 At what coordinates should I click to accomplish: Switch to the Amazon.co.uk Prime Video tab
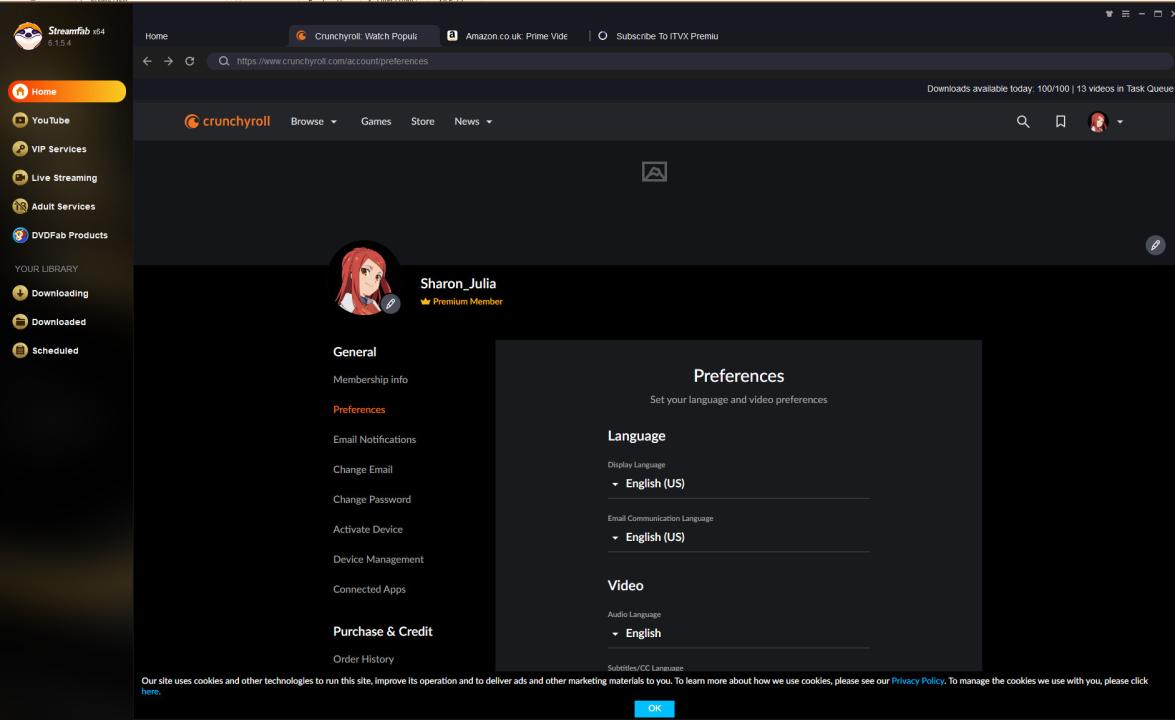516,36
